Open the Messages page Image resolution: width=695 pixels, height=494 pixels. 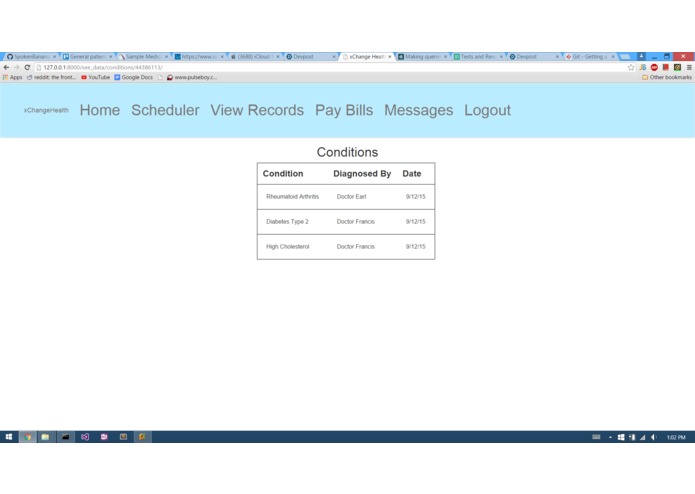418,110
